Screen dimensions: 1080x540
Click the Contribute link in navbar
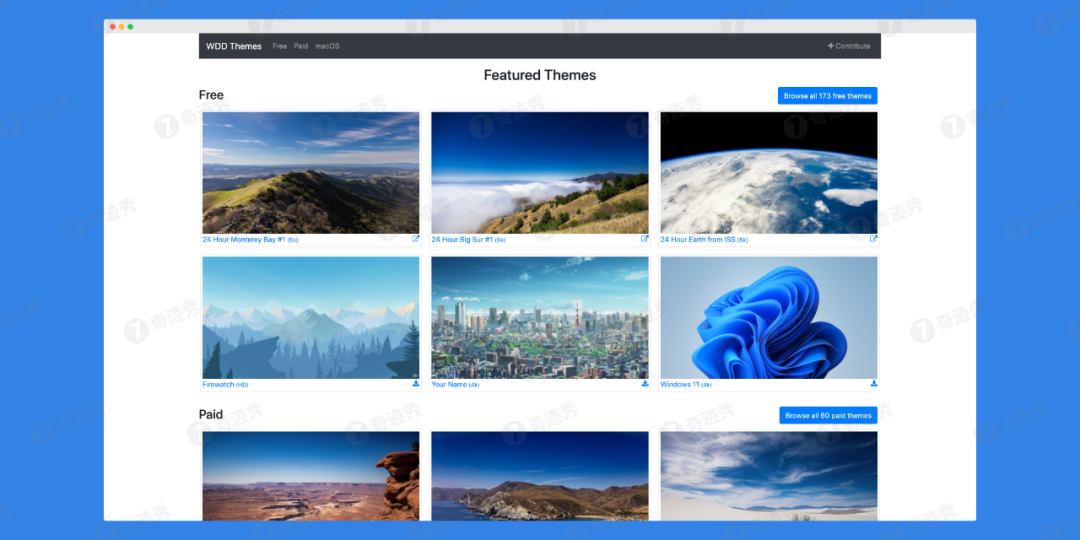pyautogui.click(x=849, y=46)
